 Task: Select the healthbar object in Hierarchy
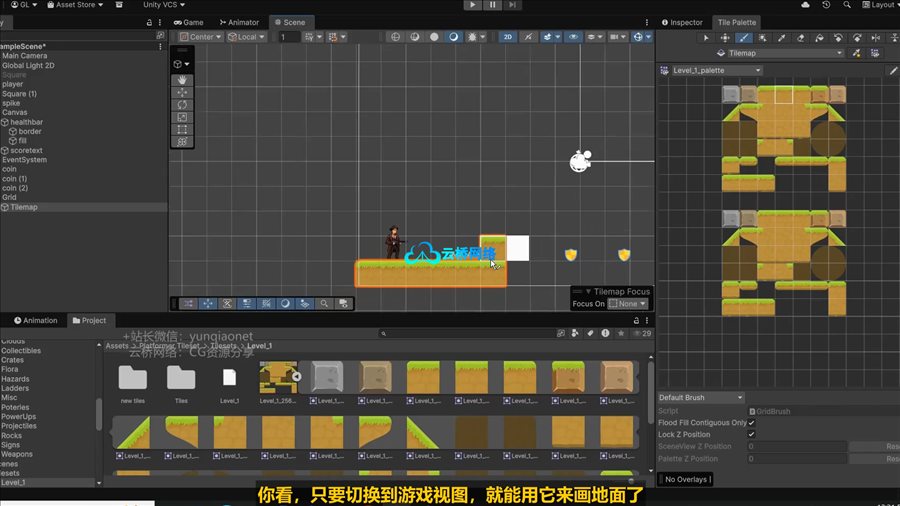pyautogui.click(x=28, y=122)
